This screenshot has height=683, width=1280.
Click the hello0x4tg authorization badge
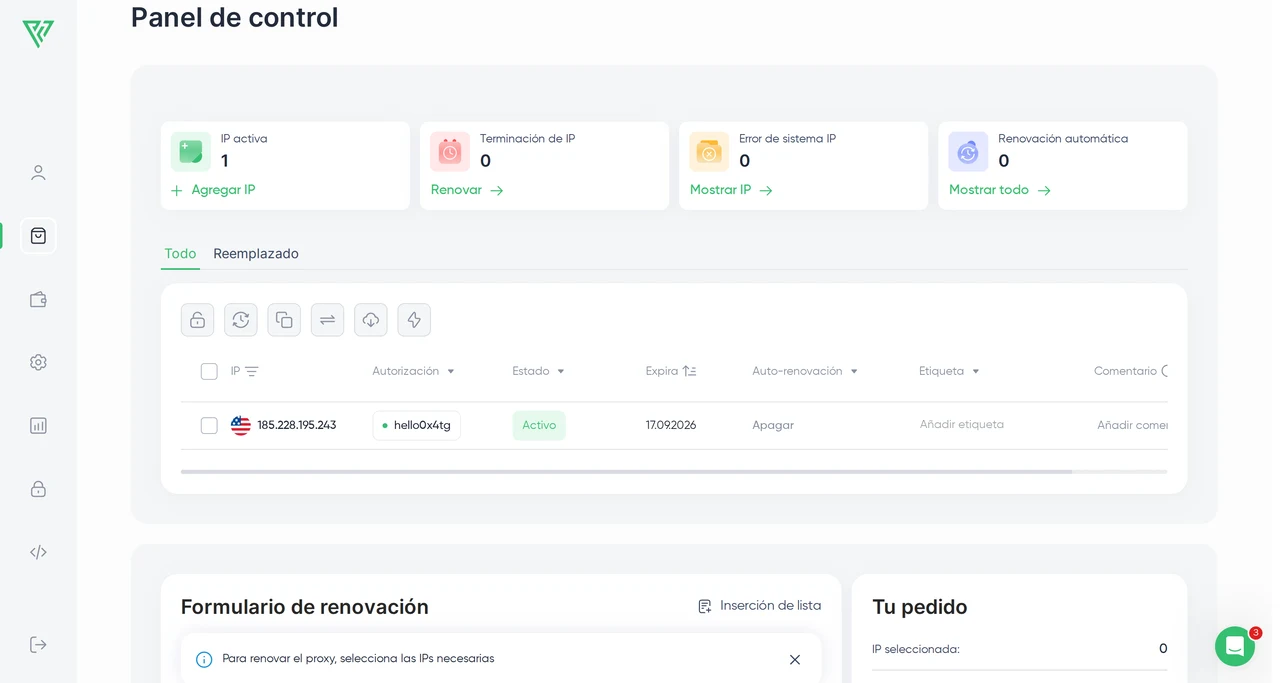pos(416,425)
